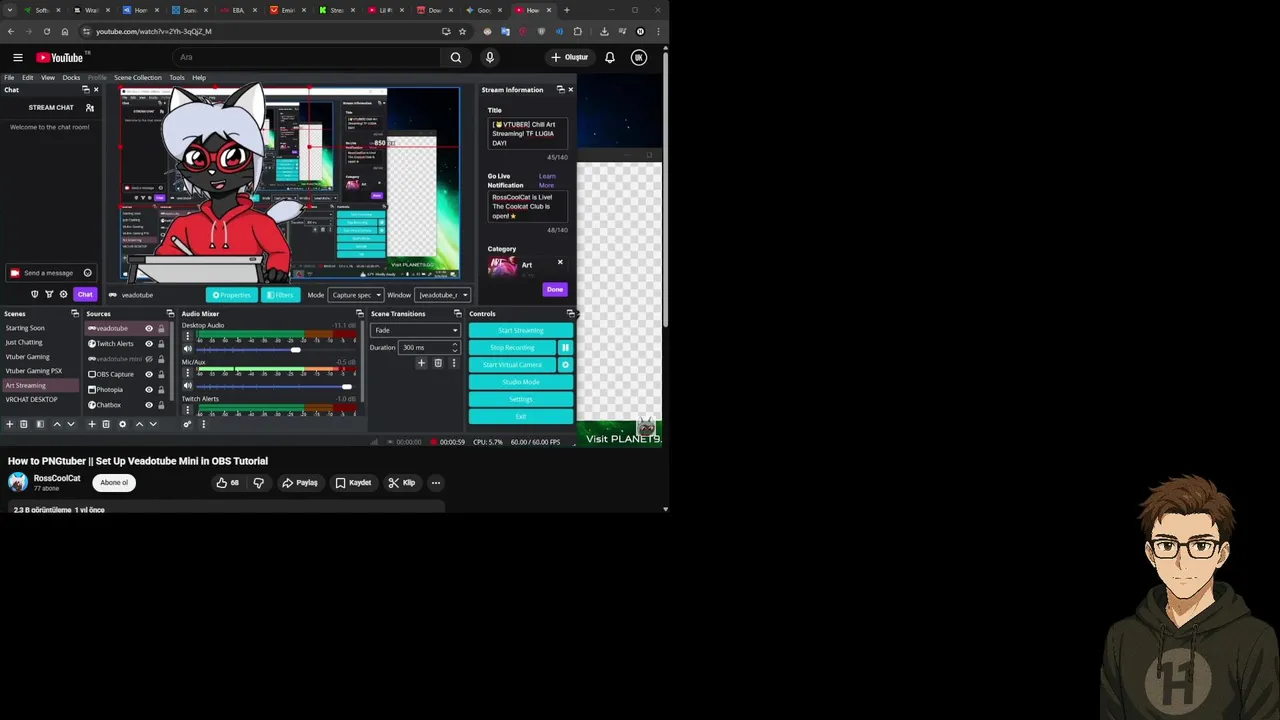Bookmark this page with star icon
1280x720 pixels.
(x=462, y=31)
